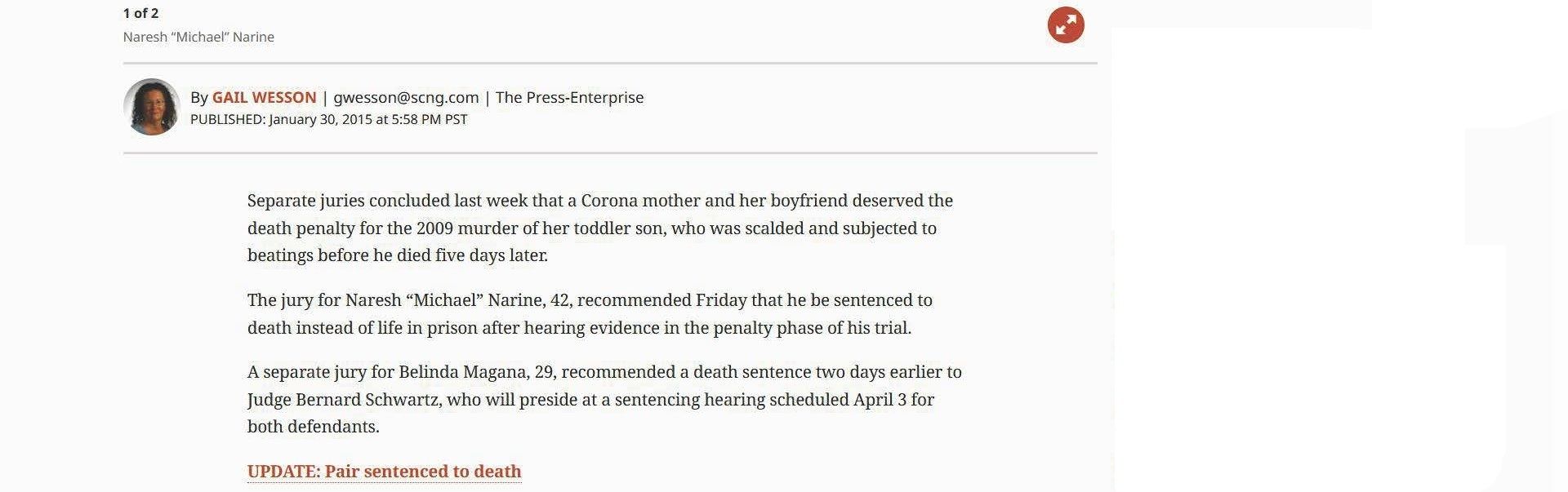
Task: Click the gwesson@scng.com email address
Action: (x=406, y=97)
